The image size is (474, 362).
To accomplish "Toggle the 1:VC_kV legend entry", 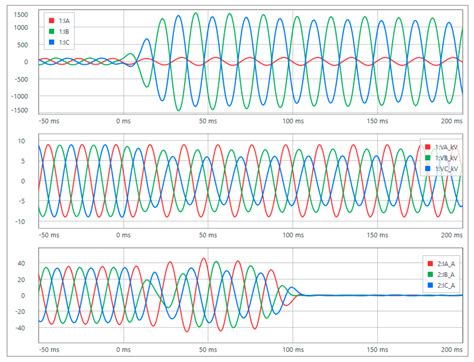I will [441, 169].
